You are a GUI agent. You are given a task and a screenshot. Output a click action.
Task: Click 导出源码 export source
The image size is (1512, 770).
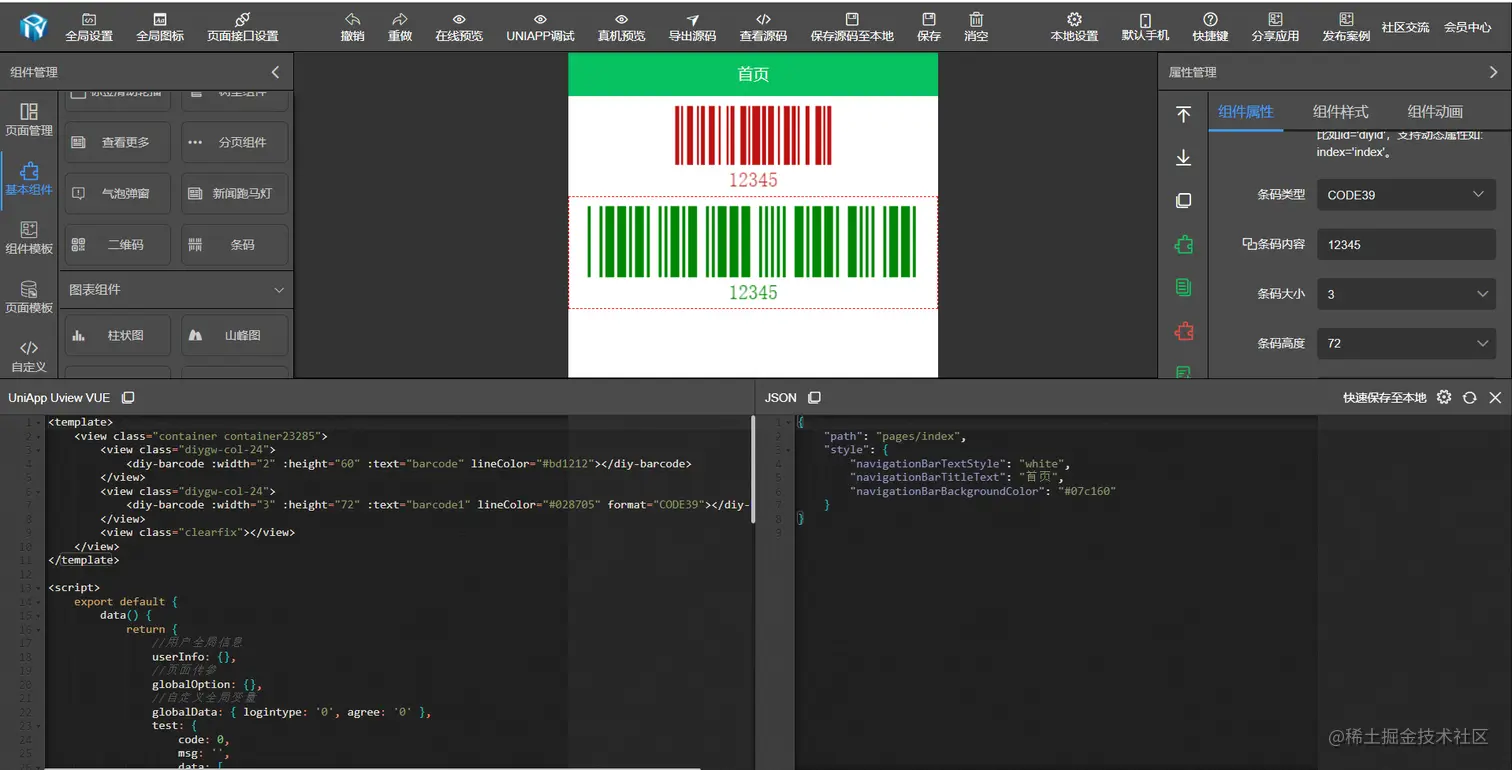[x=692, y=27]
